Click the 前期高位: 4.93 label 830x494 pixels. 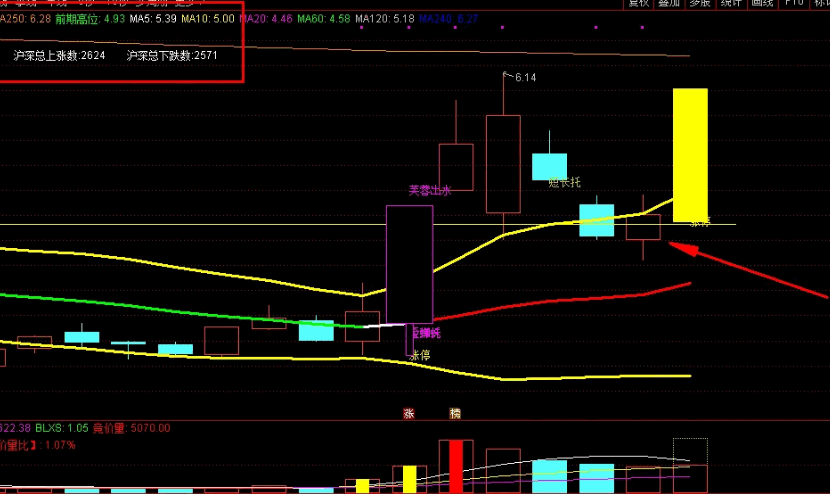[90, 19]
